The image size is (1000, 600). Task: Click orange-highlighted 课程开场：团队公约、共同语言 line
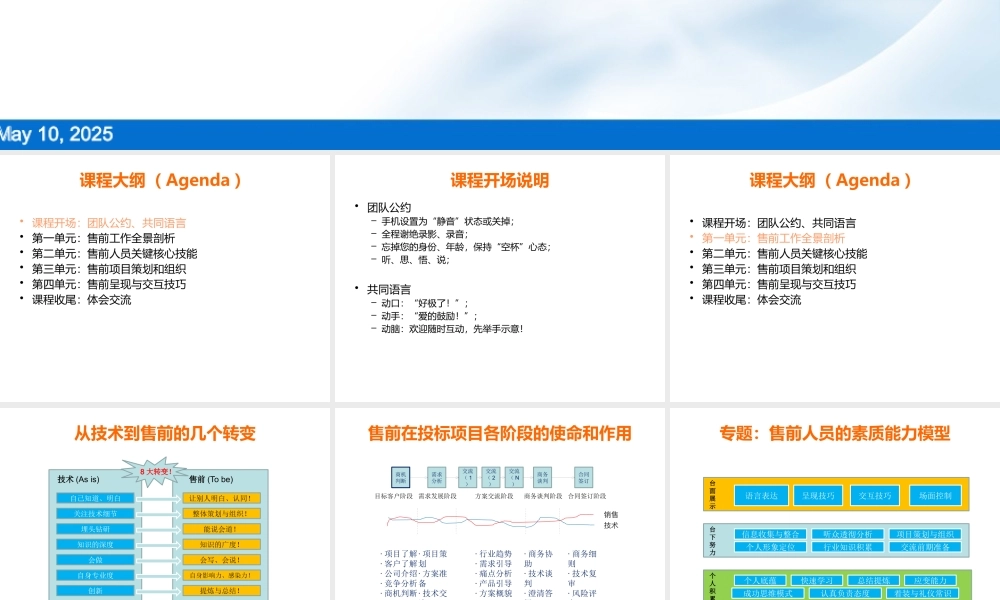click(x=109, y=223)
